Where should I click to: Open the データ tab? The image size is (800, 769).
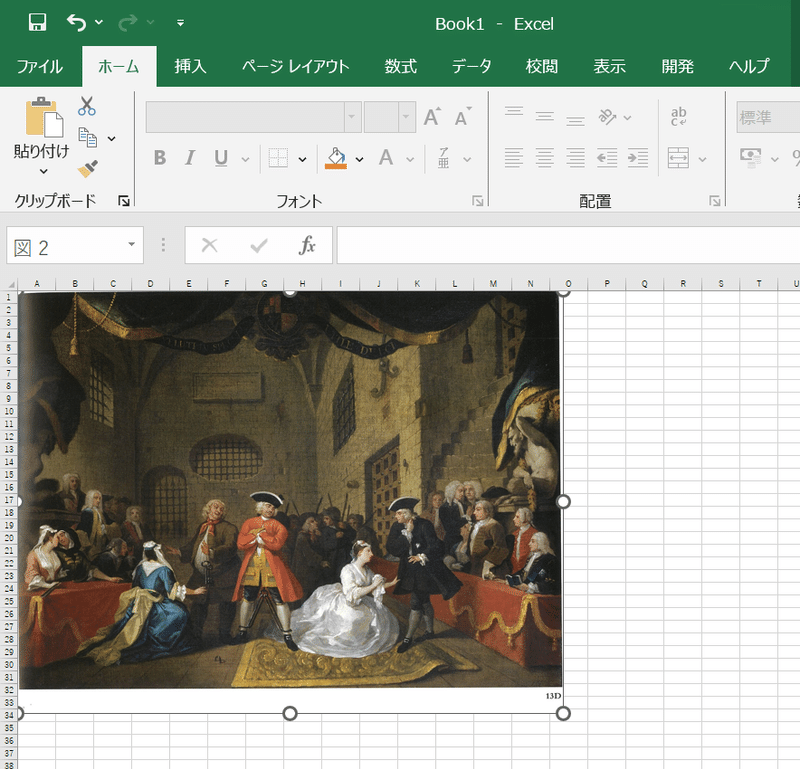[472, 66]
